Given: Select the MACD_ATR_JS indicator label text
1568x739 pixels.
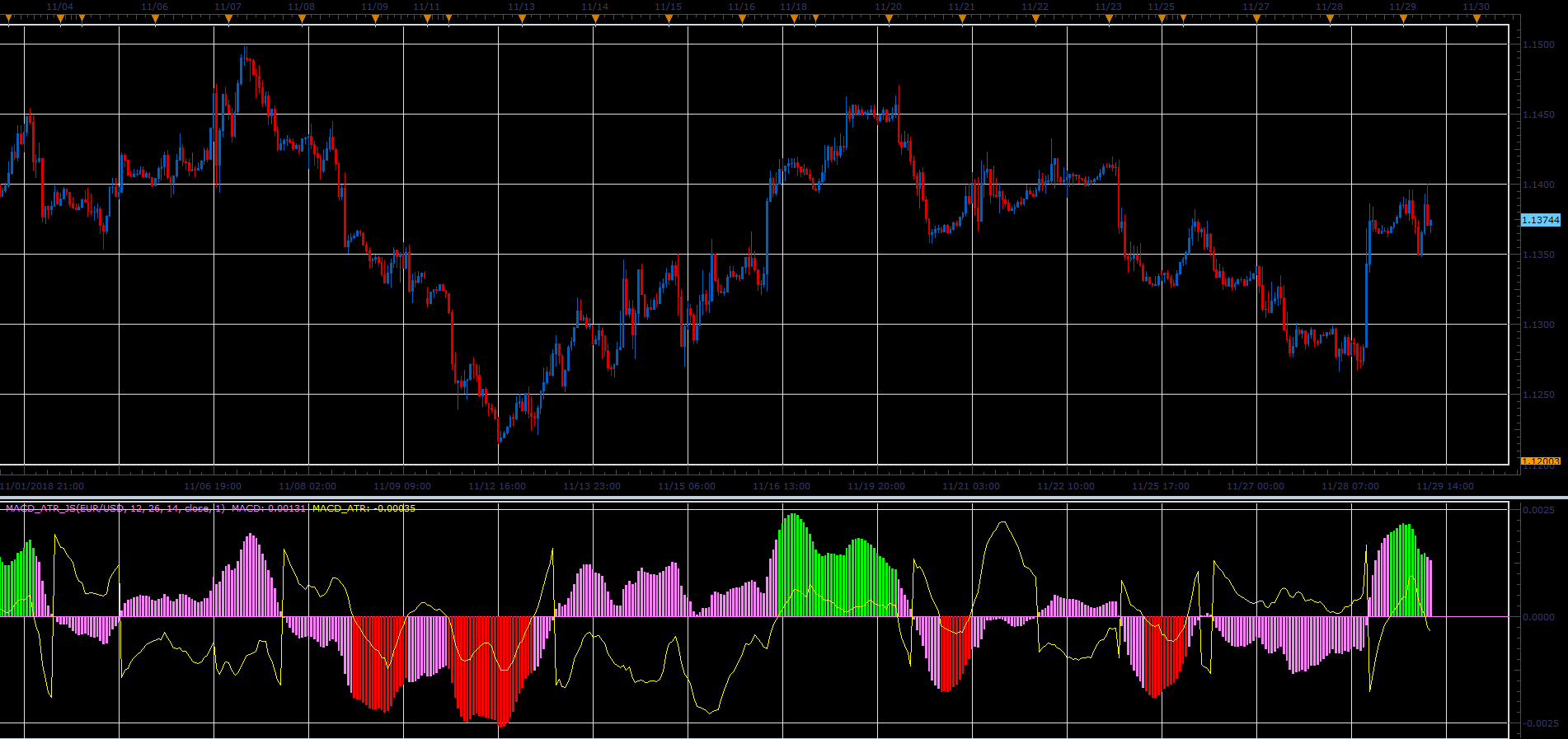Looking at the screenshot, I should pos(115,508).
